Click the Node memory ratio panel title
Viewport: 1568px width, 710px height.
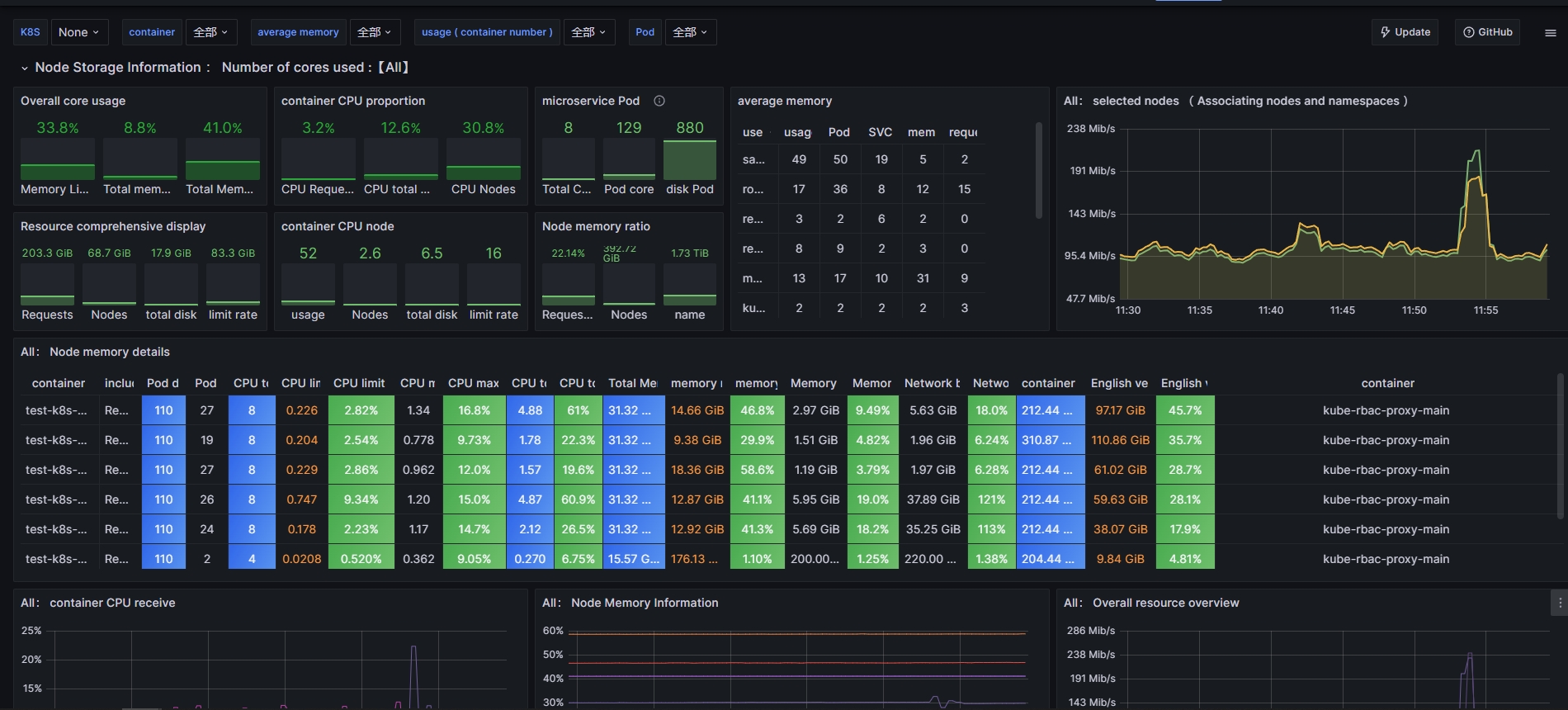point(596,226)
